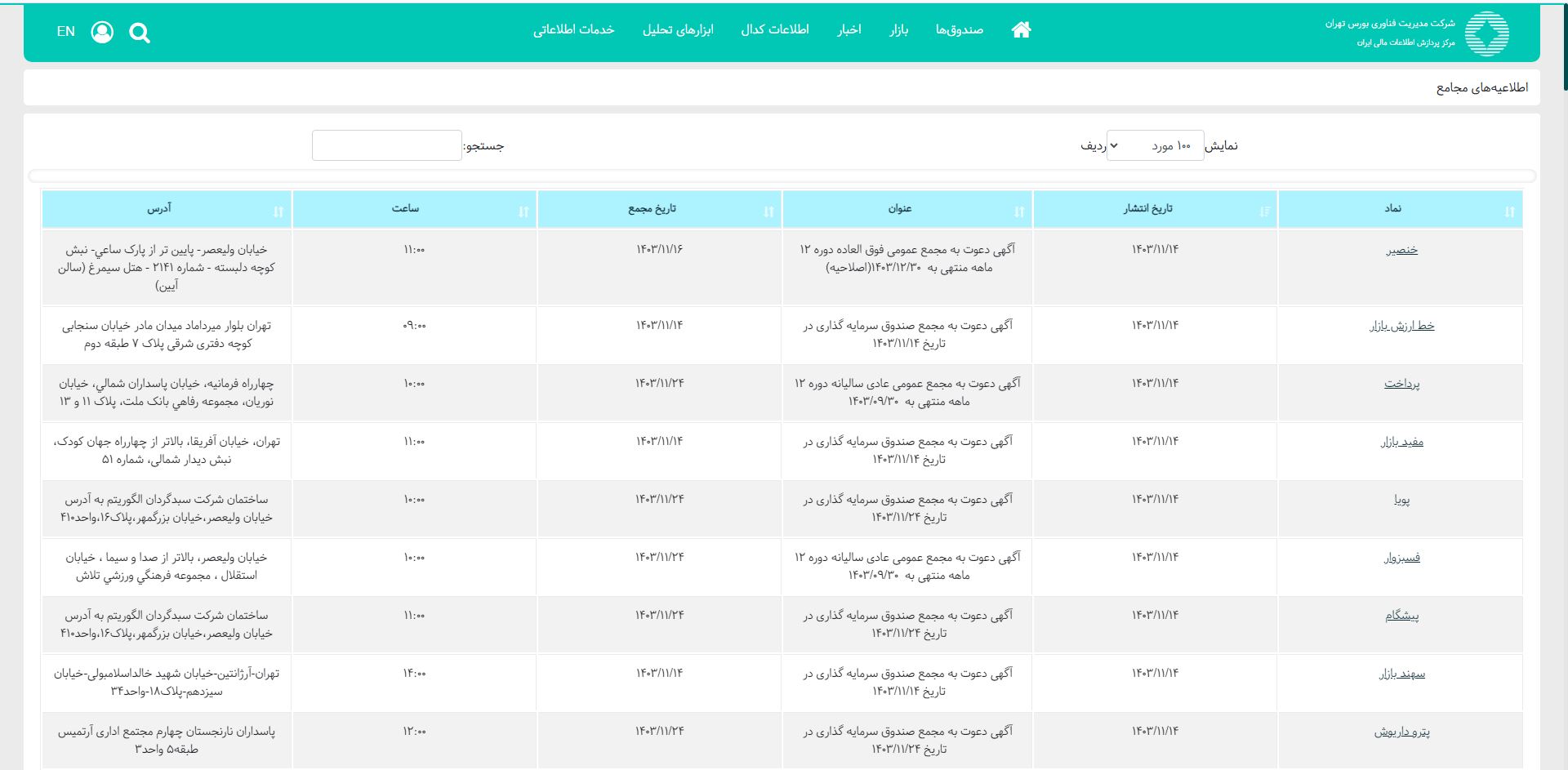Image resolution: width=1568 pixels, height=770 pixels.
Task: Click the Tehran Securities Exchange Technology logo
Action: (x=1486, y=33)
